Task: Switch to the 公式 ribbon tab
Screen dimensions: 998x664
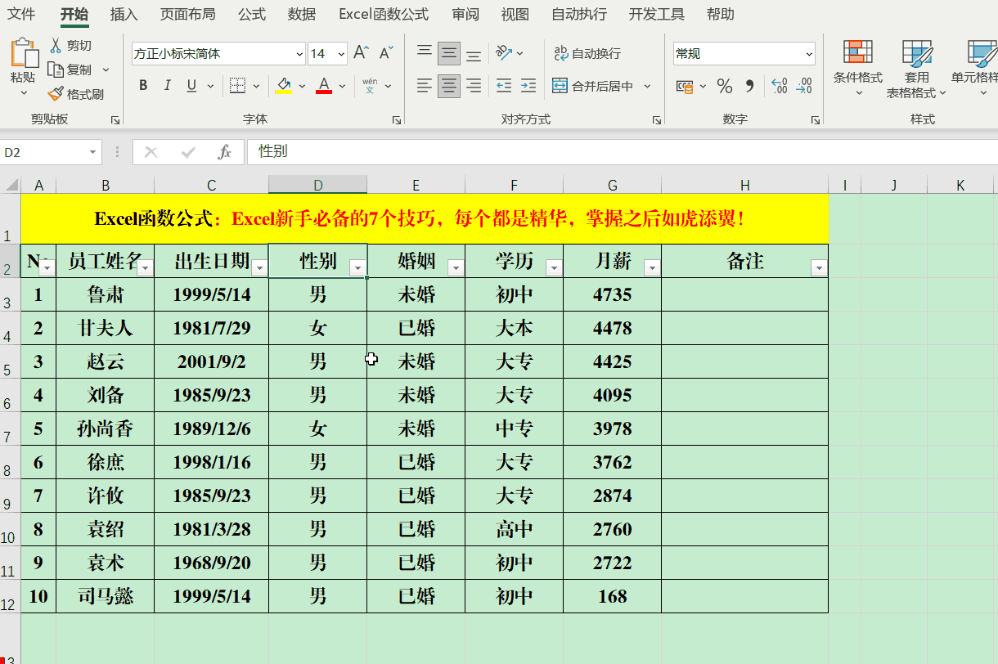Action: pos(252,14)
